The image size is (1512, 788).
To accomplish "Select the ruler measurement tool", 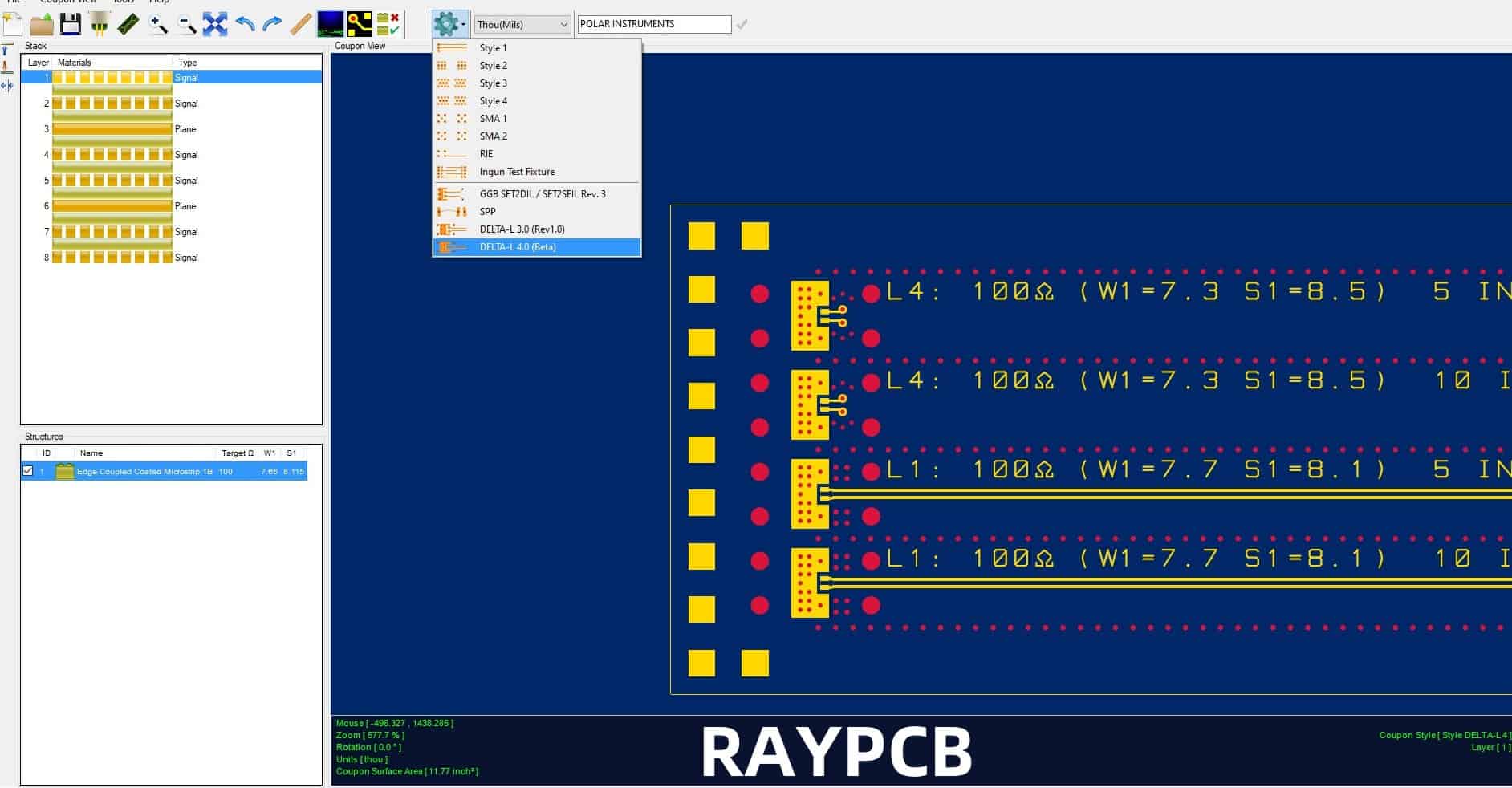I will [299, 24].
